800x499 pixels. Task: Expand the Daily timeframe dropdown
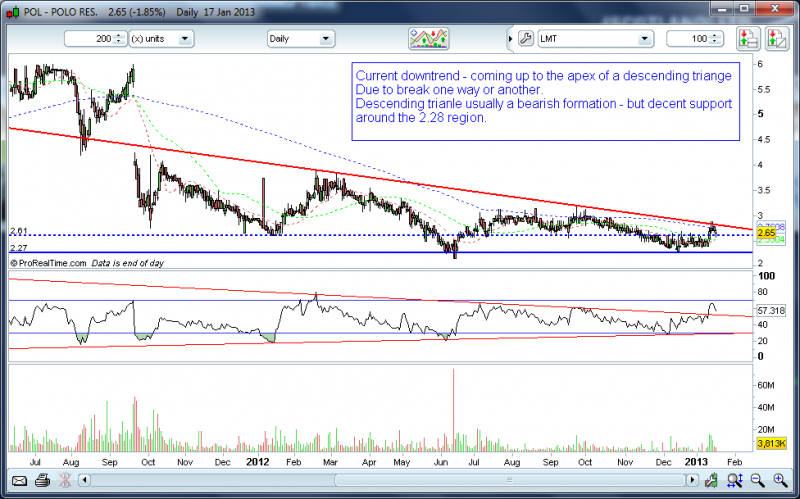coord(300,40)
